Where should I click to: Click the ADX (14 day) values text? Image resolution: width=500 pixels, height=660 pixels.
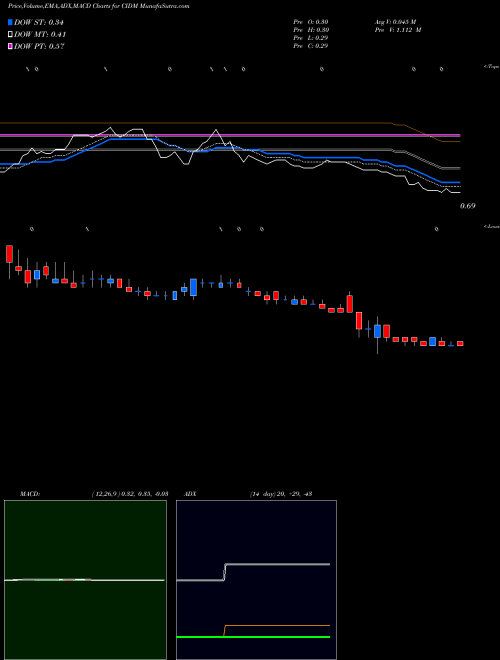[280, 494]
